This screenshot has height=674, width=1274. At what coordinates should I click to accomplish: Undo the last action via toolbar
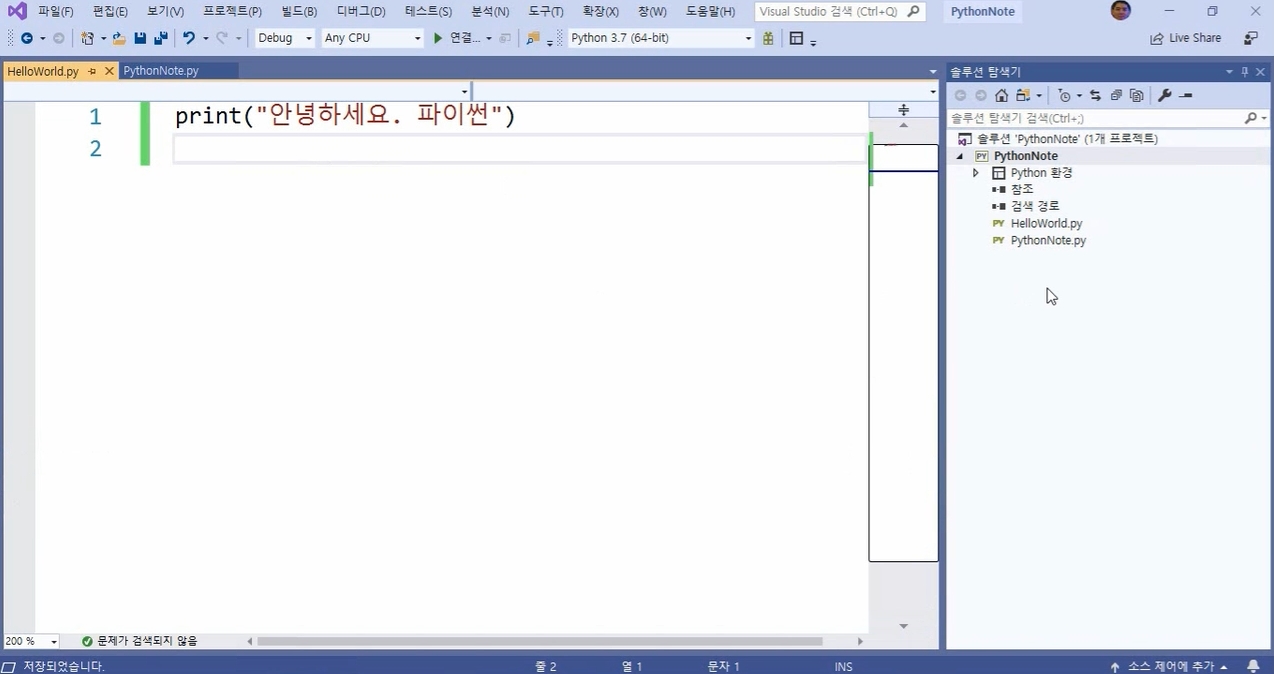point(188,38)
